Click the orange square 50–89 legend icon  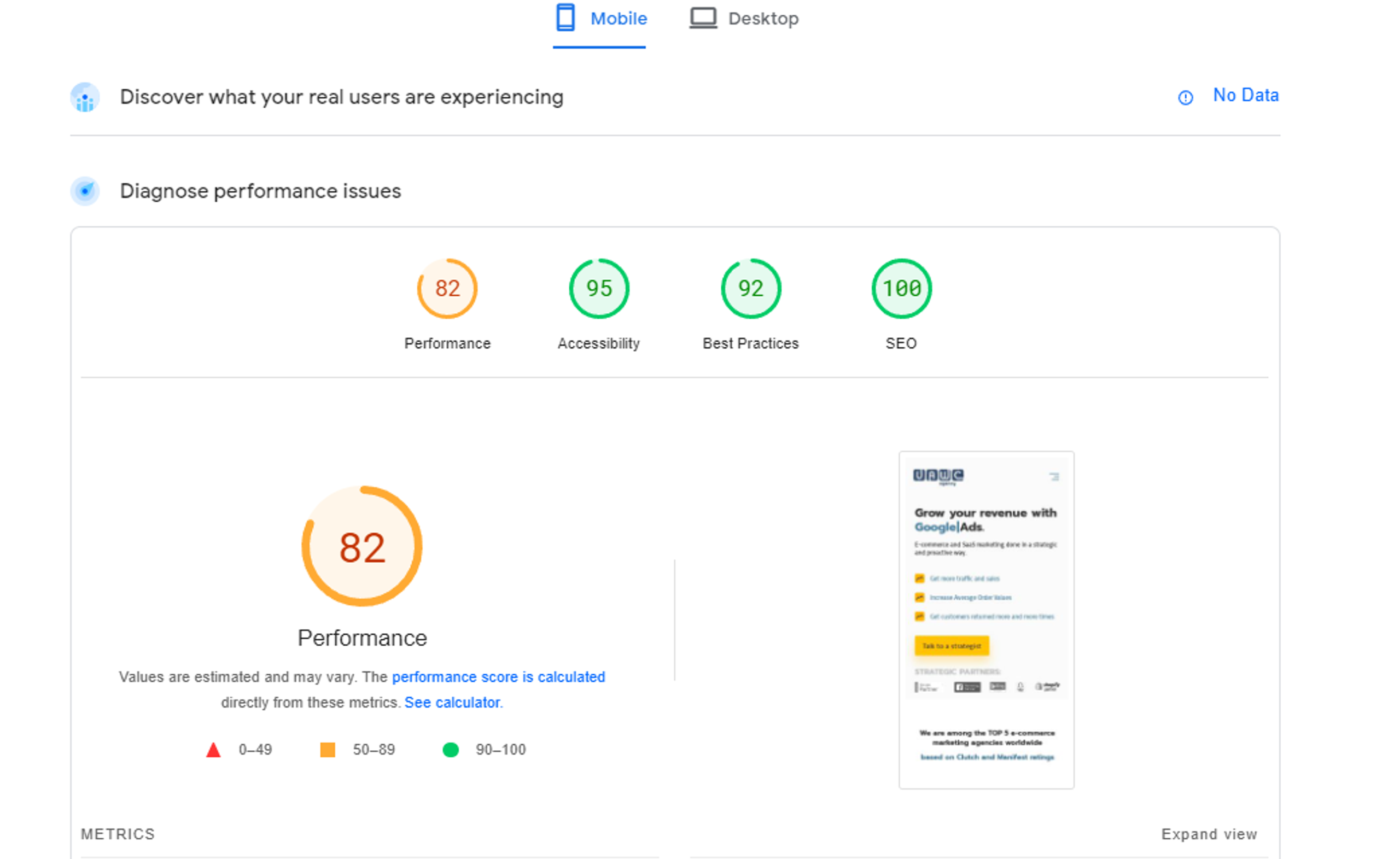click(x=328, y=750)
